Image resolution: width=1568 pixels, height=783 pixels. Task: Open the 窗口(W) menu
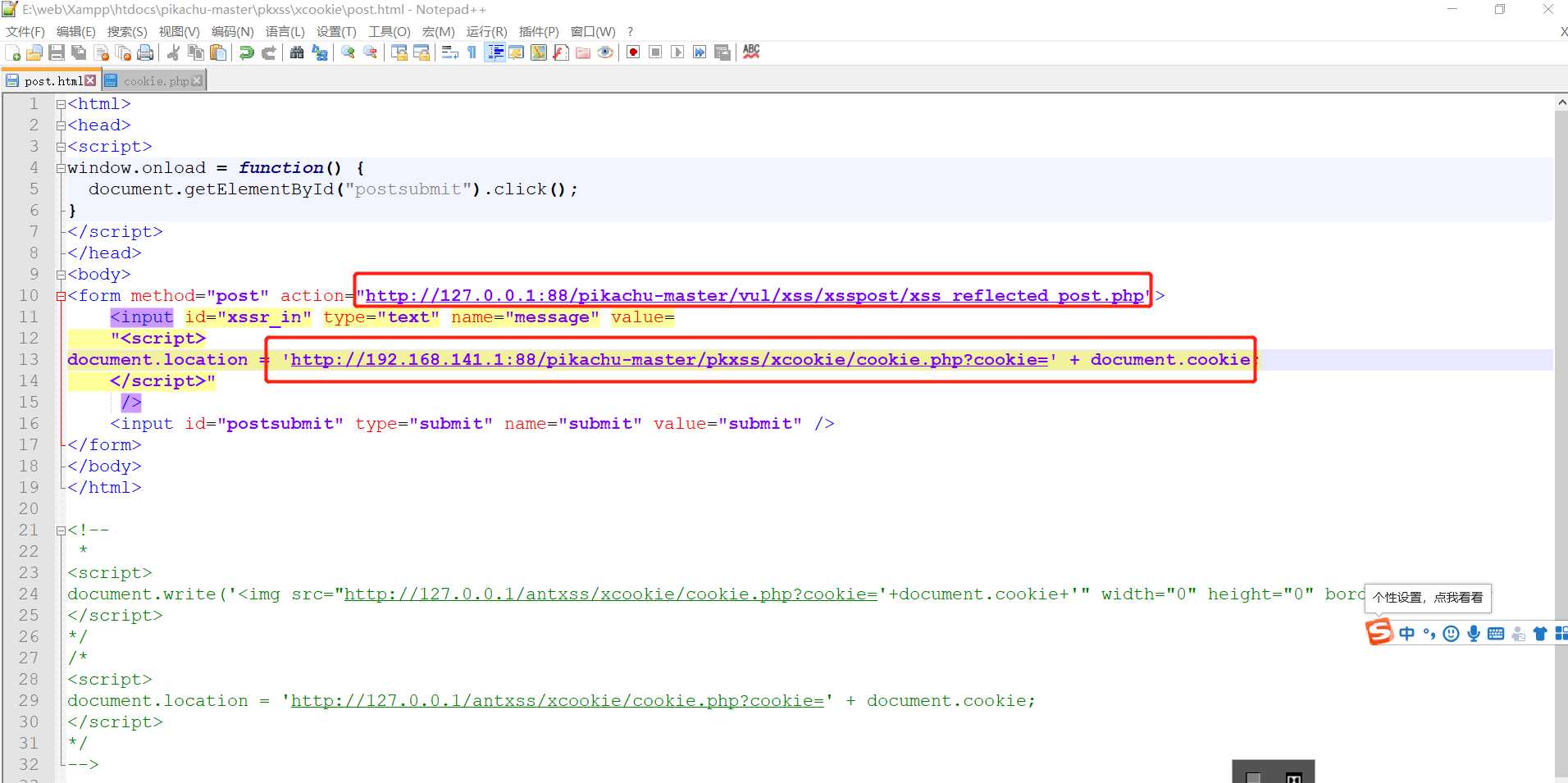tap(593, 31)
